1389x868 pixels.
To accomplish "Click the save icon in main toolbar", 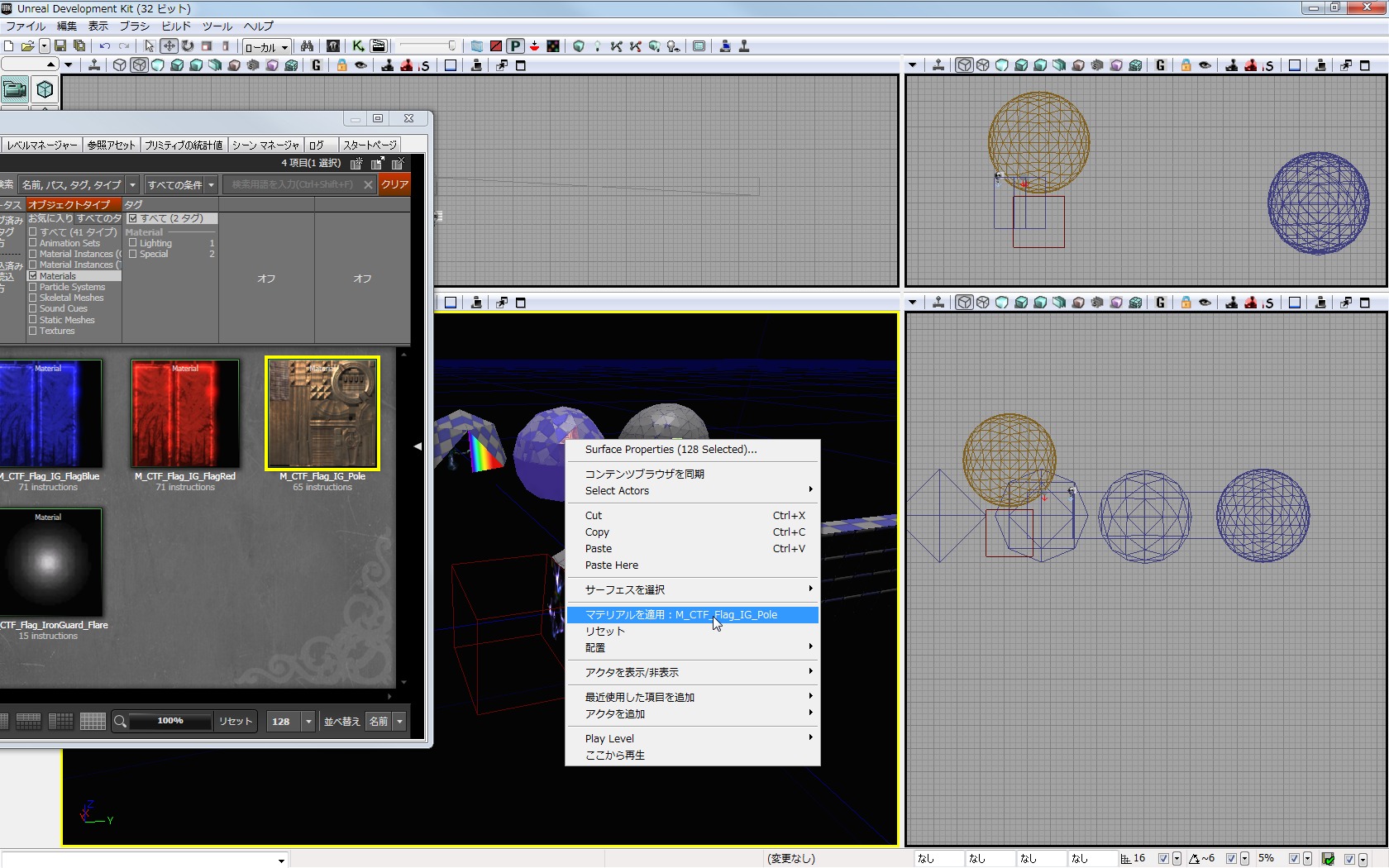I will (x=60, y=46).
